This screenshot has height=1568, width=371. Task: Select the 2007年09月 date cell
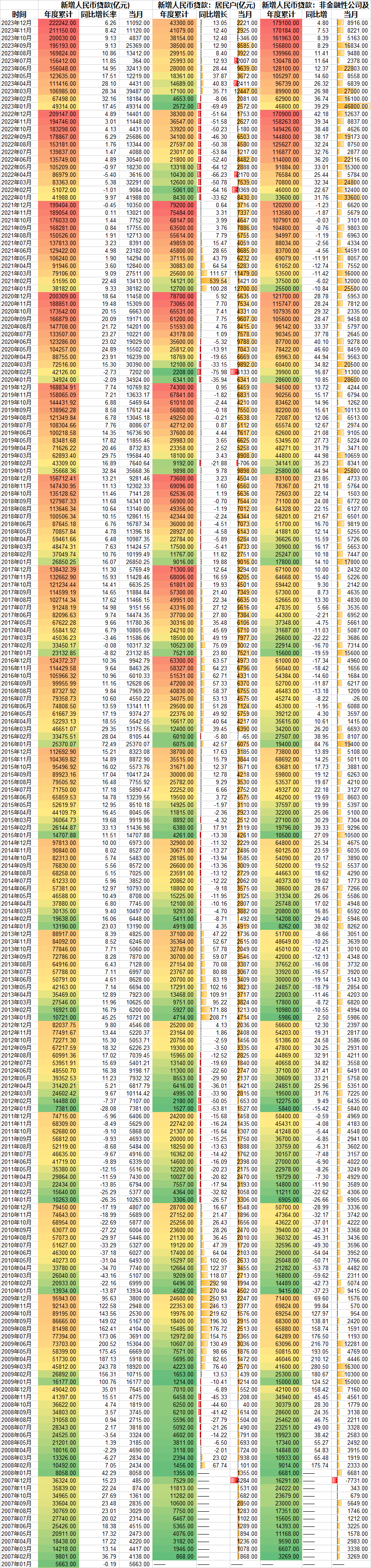coord(19,1503)
